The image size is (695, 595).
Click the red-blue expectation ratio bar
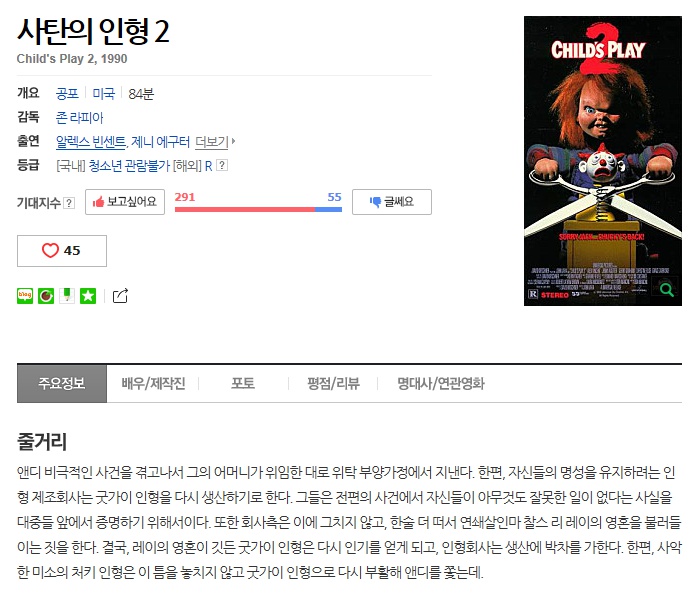coord(258,209)
